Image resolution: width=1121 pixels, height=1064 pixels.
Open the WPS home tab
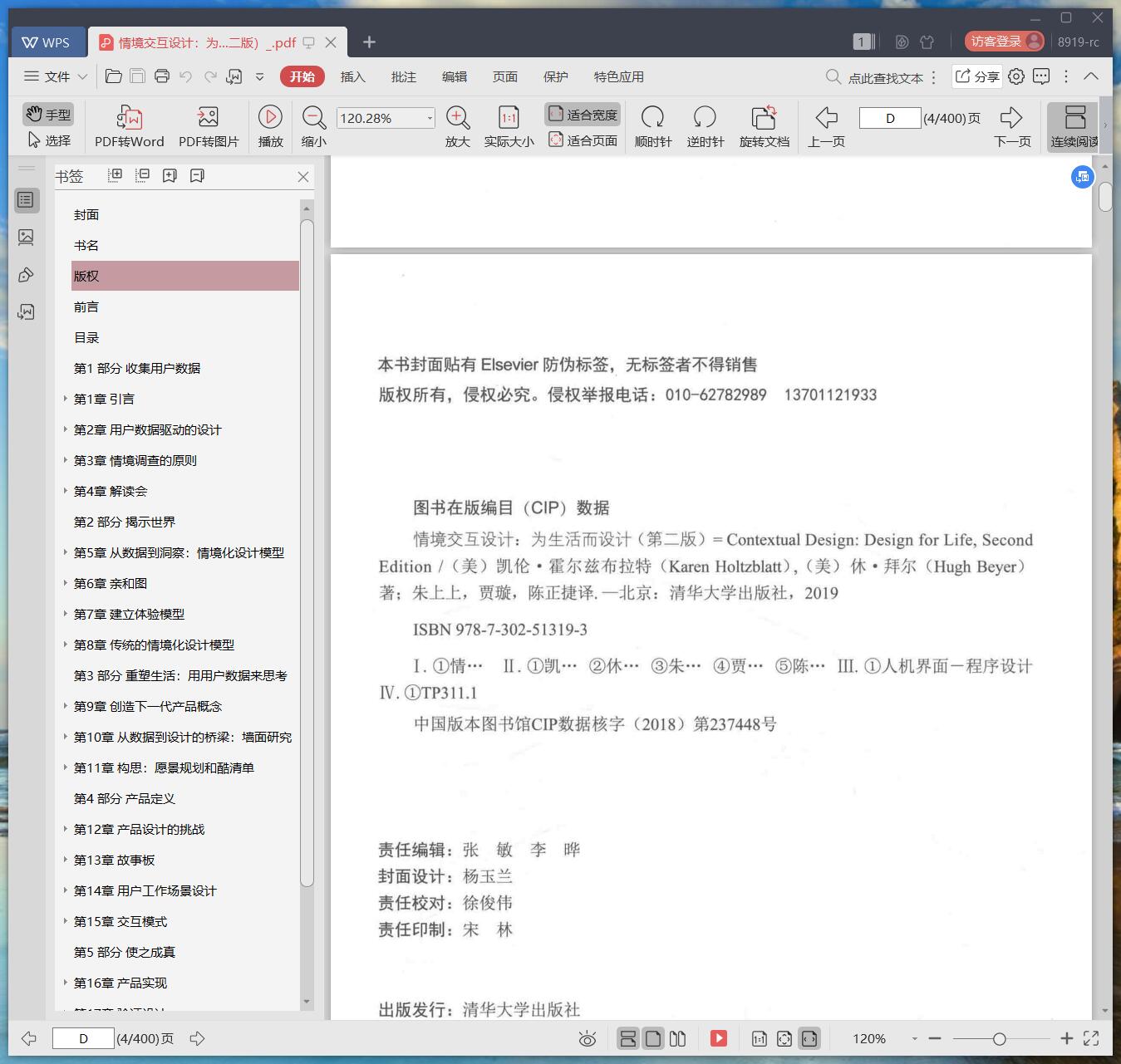(x=47, y=42)
